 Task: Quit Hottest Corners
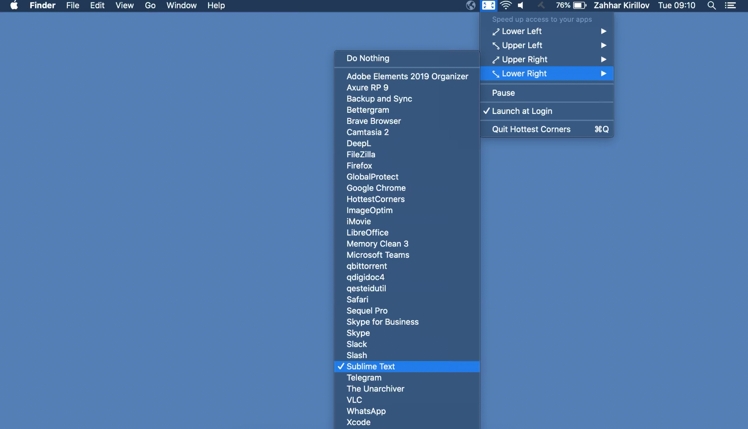tap(531, 129)
